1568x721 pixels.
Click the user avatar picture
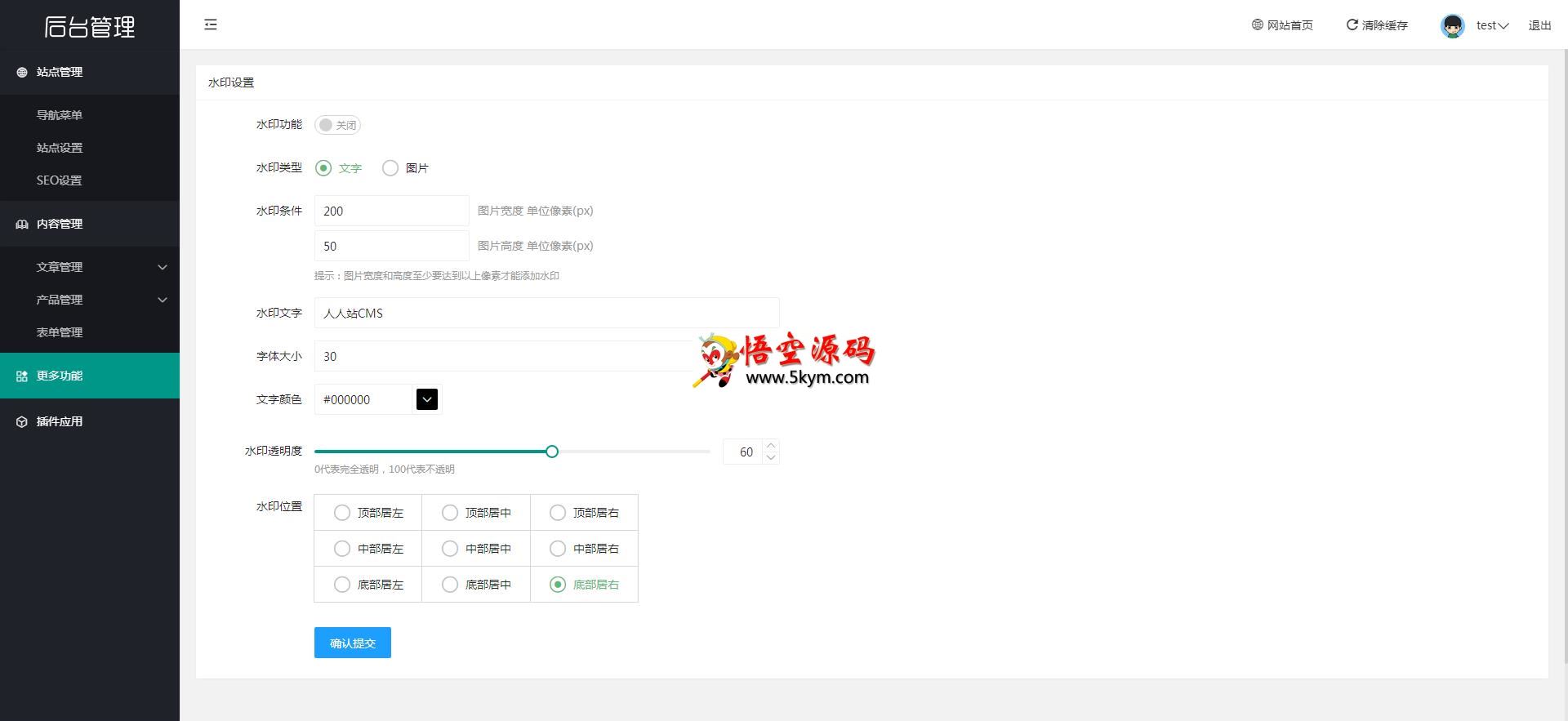pos(1453,26)
